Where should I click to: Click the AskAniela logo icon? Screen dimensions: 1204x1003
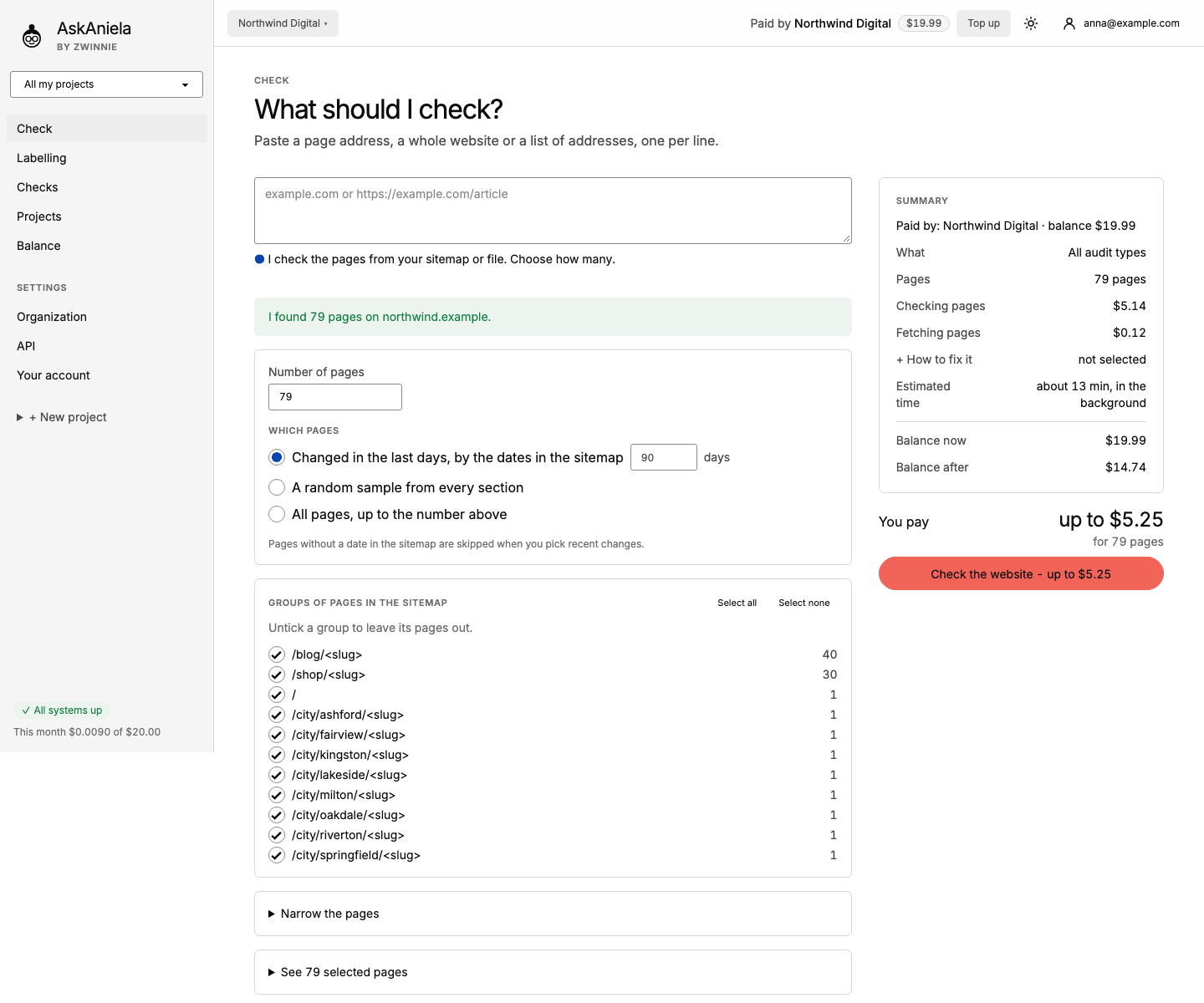[x=32, y=35]
